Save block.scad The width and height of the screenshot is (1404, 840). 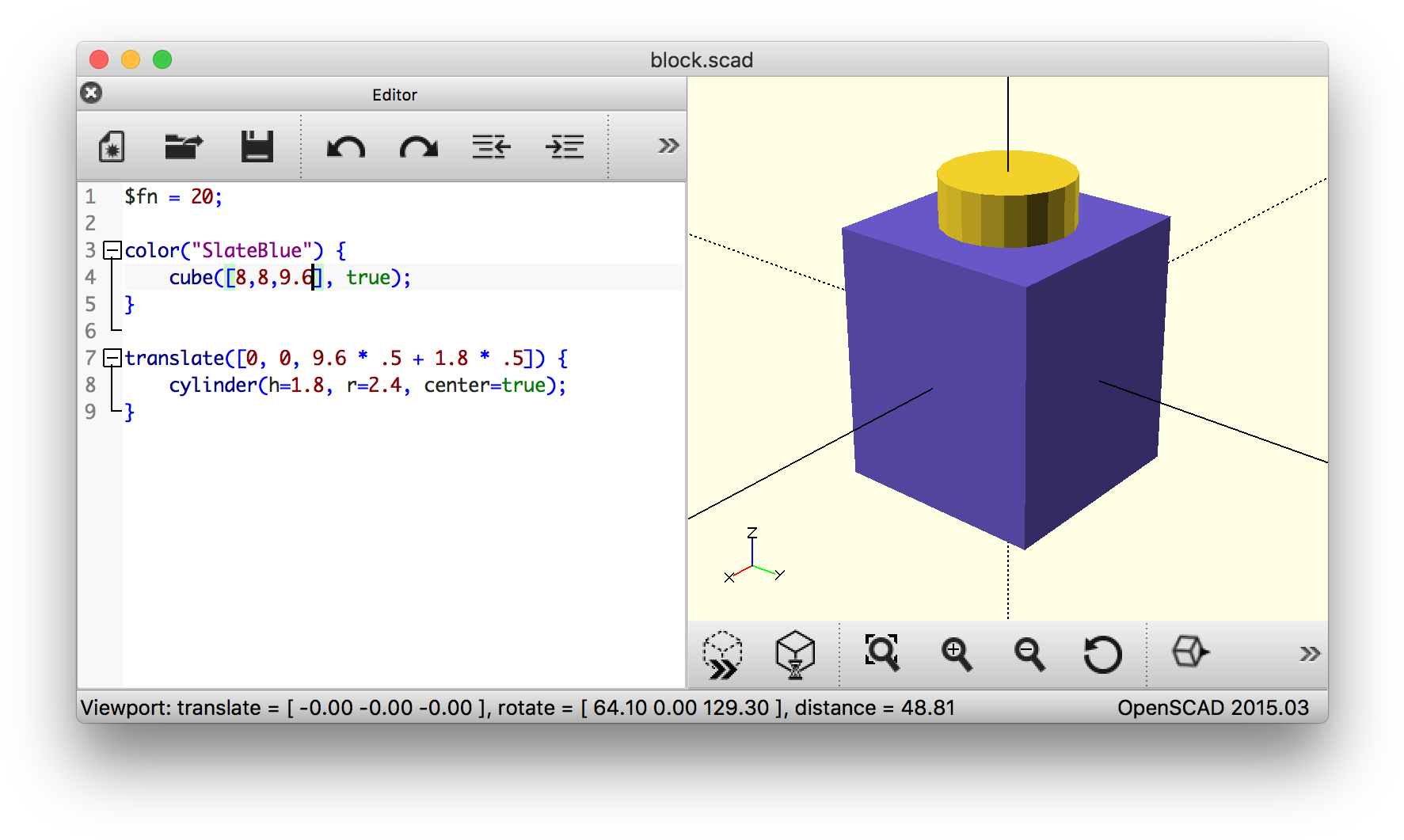click(x=257, y=146)
